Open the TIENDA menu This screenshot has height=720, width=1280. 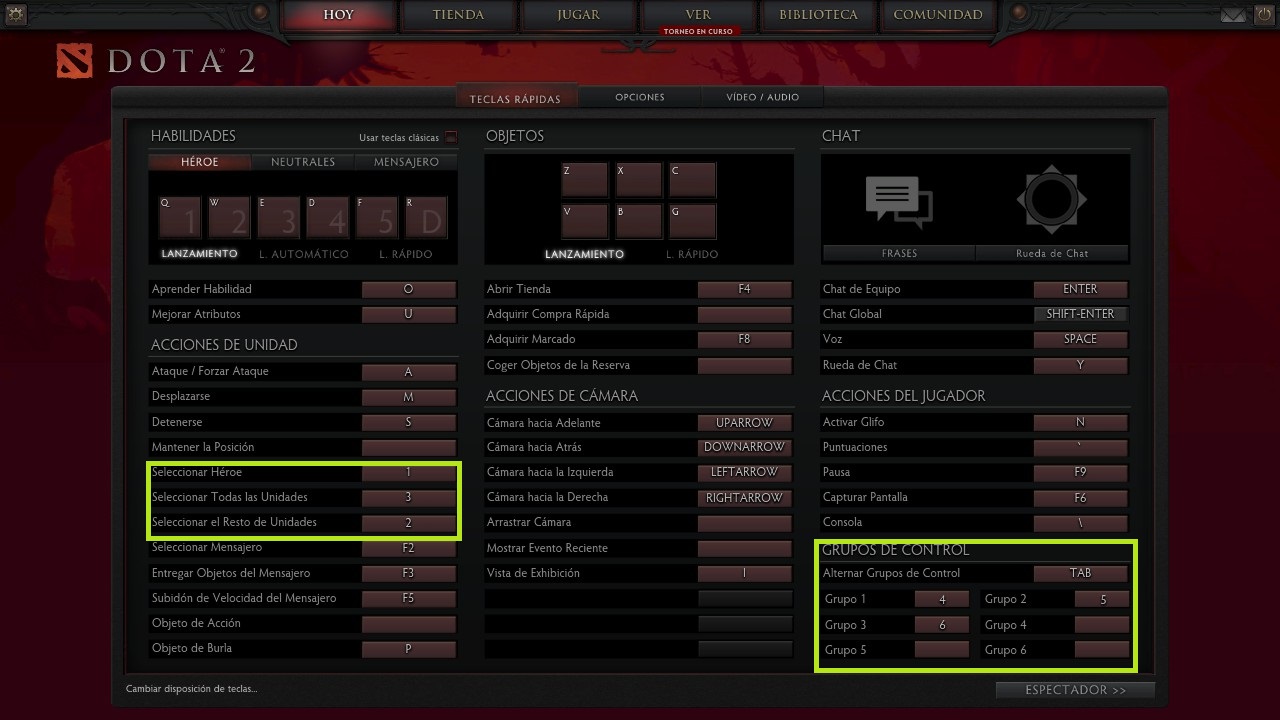click(x=458, y=15)
